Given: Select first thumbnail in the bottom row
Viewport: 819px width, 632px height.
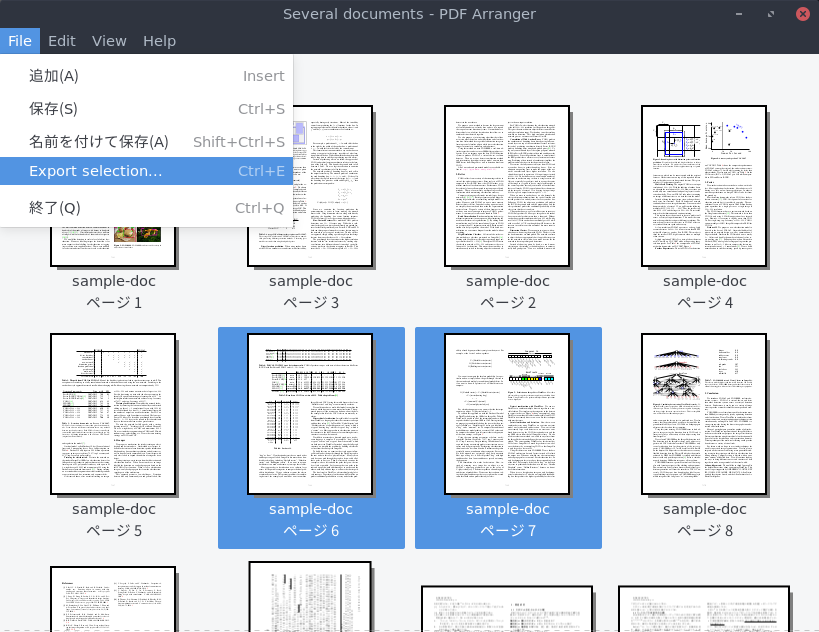Looking at the screenshot, I should tap(113, 598).
